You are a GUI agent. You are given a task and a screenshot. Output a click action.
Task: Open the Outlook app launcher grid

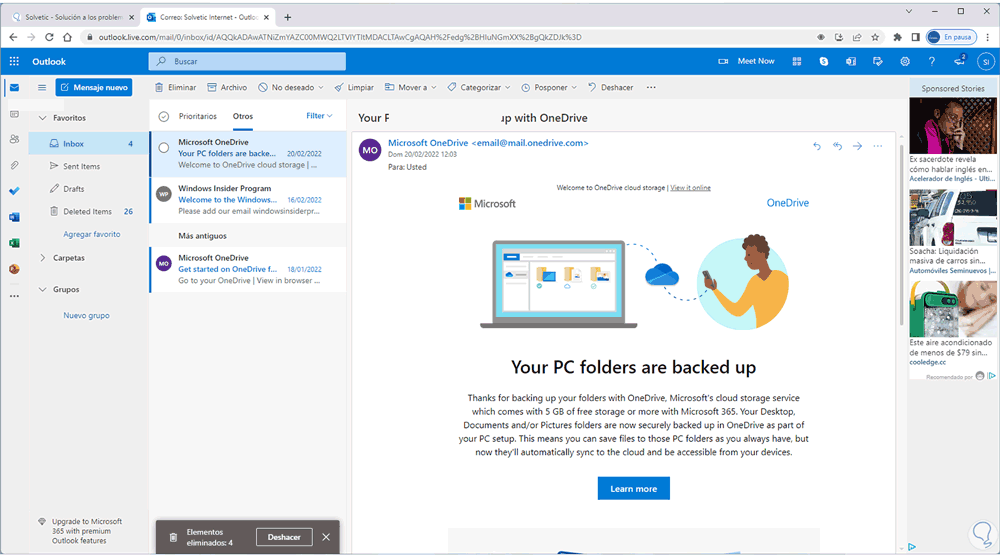[14, 61]
